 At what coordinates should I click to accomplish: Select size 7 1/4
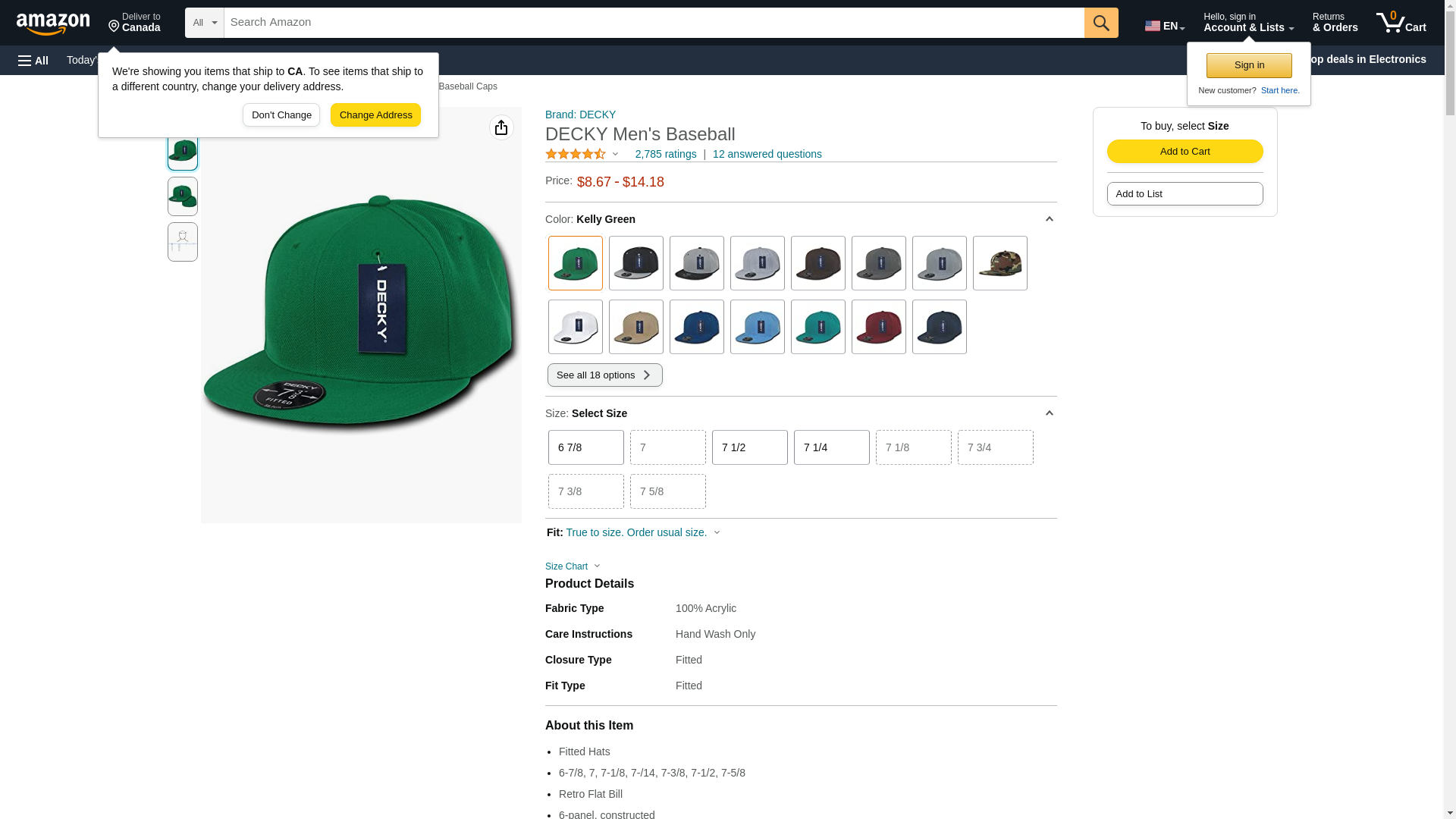pos(831,447)
